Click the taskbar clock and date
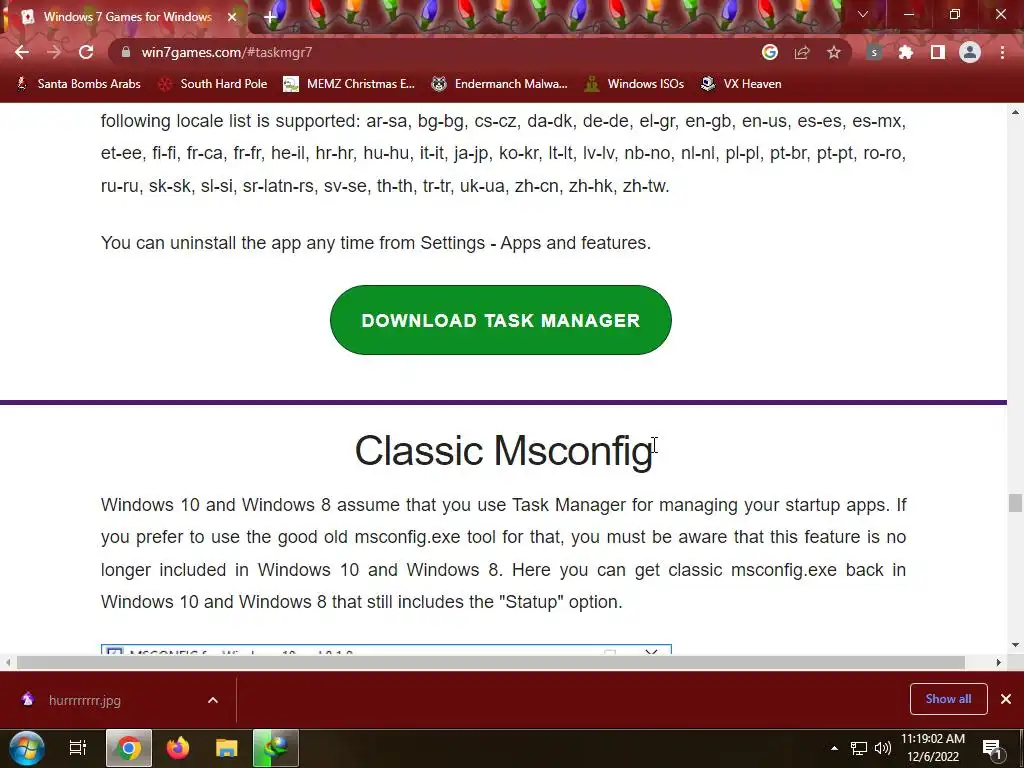1024x768 pixels. pyautogui.click(x=933, y=748)
